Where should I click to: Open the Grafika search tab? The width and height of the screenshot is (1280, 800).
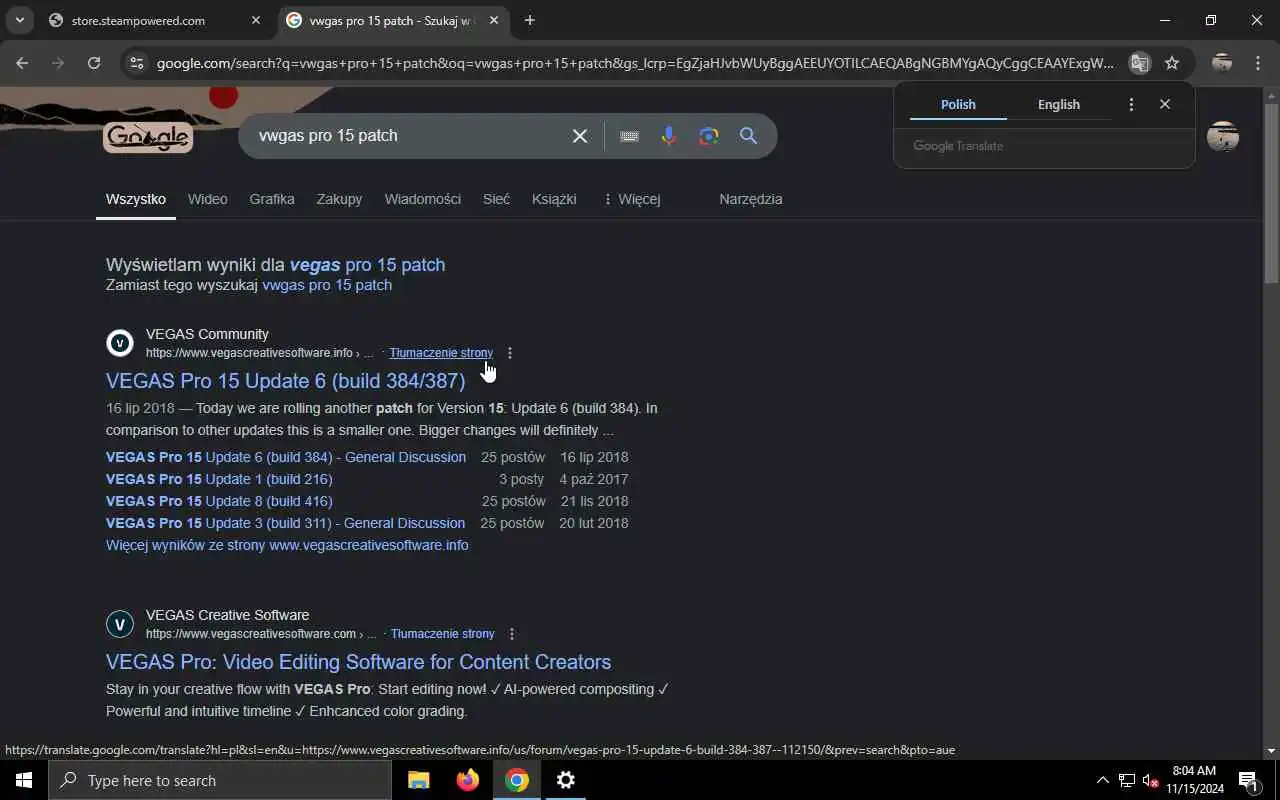[272, 199]
